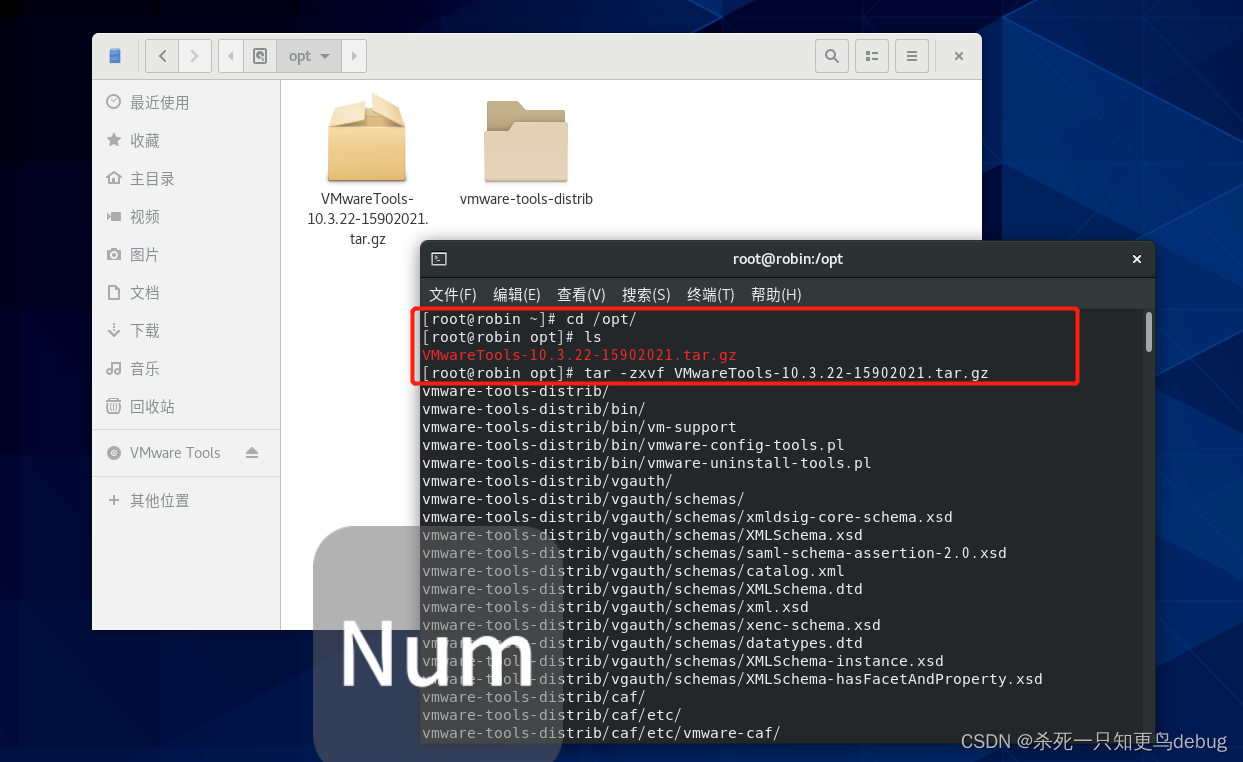Open Music (音乐) in sidebar
Image resolution: width=1243 pixels, height=762 pixels.
tap(186, 368)
